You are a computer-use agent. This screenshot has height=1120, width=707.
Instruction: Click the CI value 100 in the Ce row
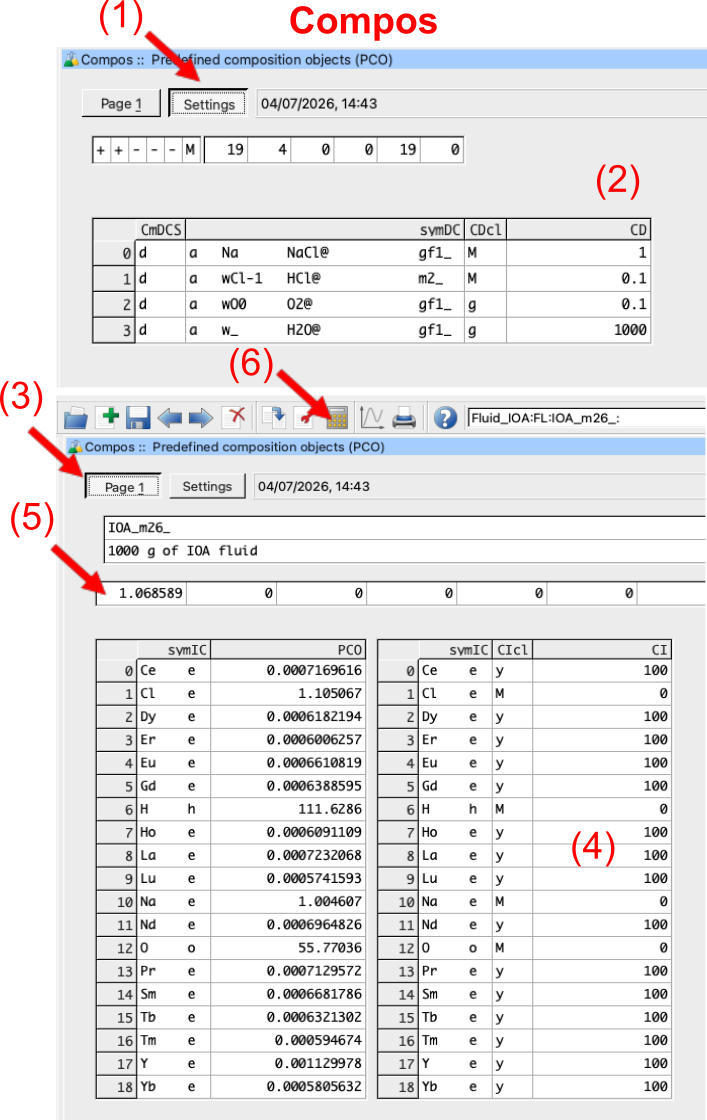pyautogui.click(x=601, y=671)
